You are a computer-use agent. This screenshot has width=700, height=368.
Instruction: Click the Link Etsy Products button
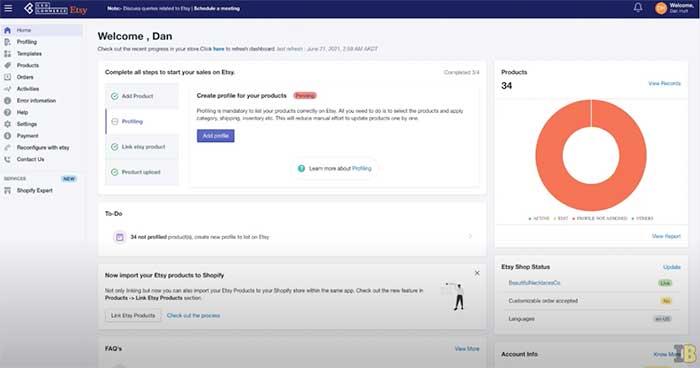pyautogui.click(x=133, y=315)
